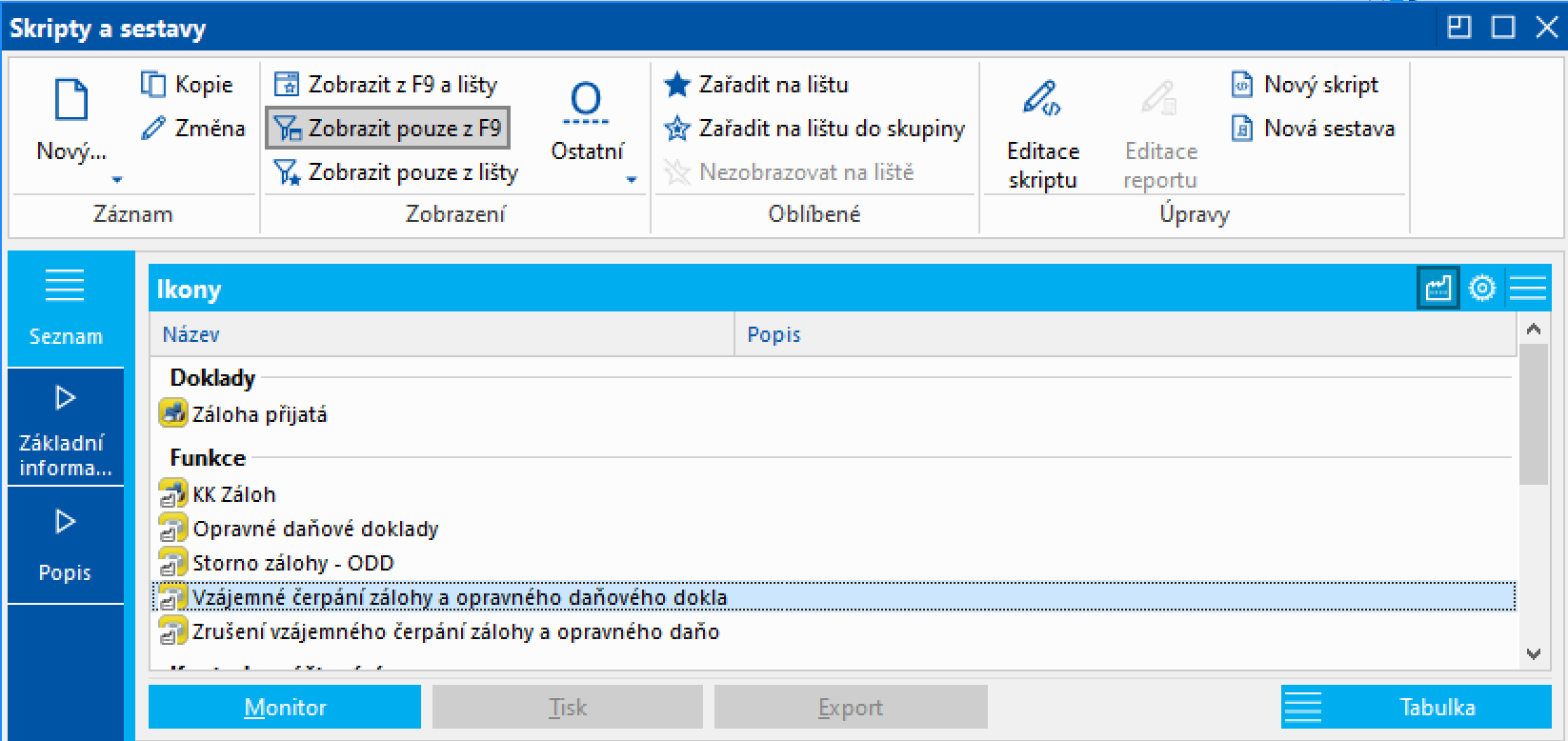The width and height of the screenshot is (1568, 741).
Task: Click the Tisk button
Action: coord(568,708)
